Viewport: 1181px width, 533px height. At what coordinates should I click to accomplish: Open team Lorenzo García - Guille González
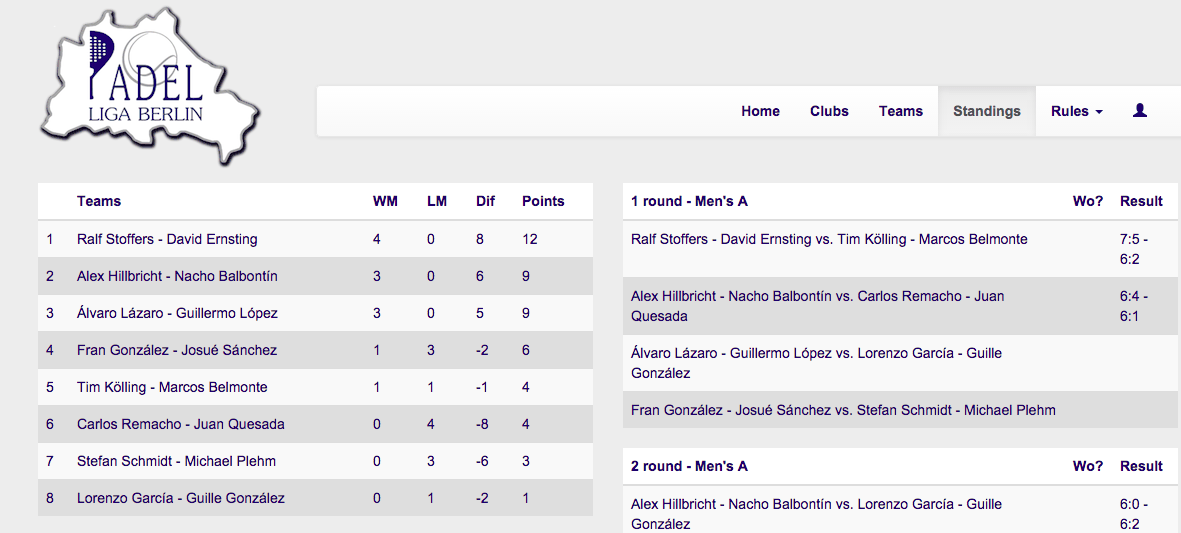[x=181, y=498]
